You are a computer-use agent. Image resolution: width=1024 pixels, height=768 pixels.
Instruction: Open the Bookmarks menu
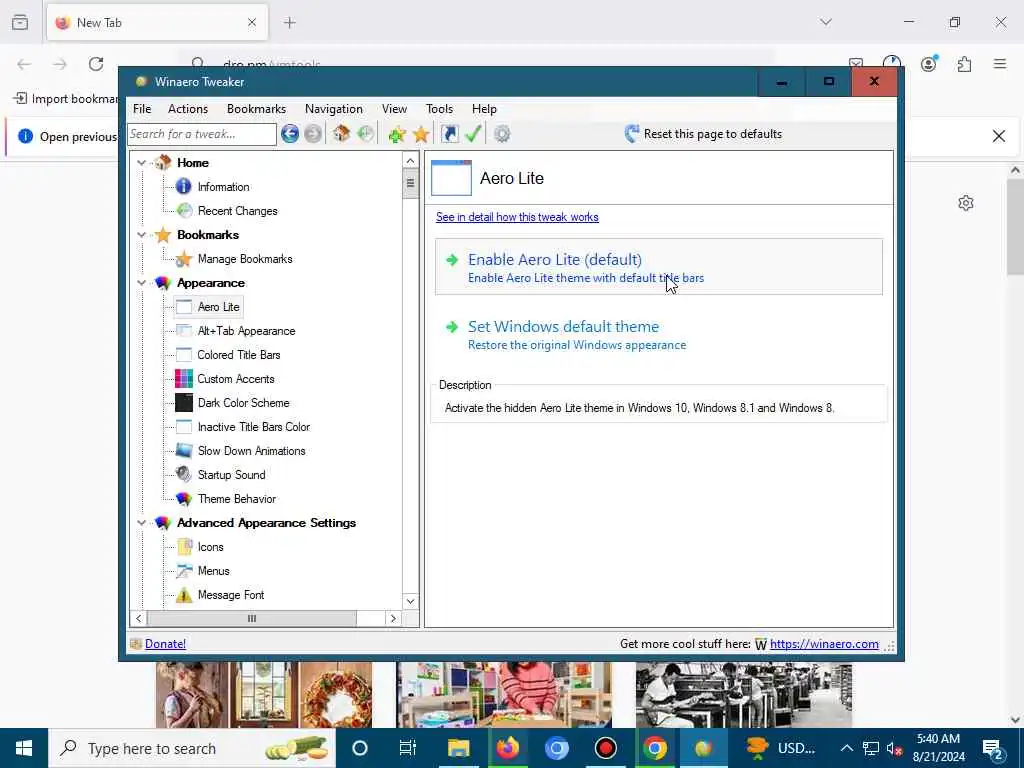pos(256,109)
